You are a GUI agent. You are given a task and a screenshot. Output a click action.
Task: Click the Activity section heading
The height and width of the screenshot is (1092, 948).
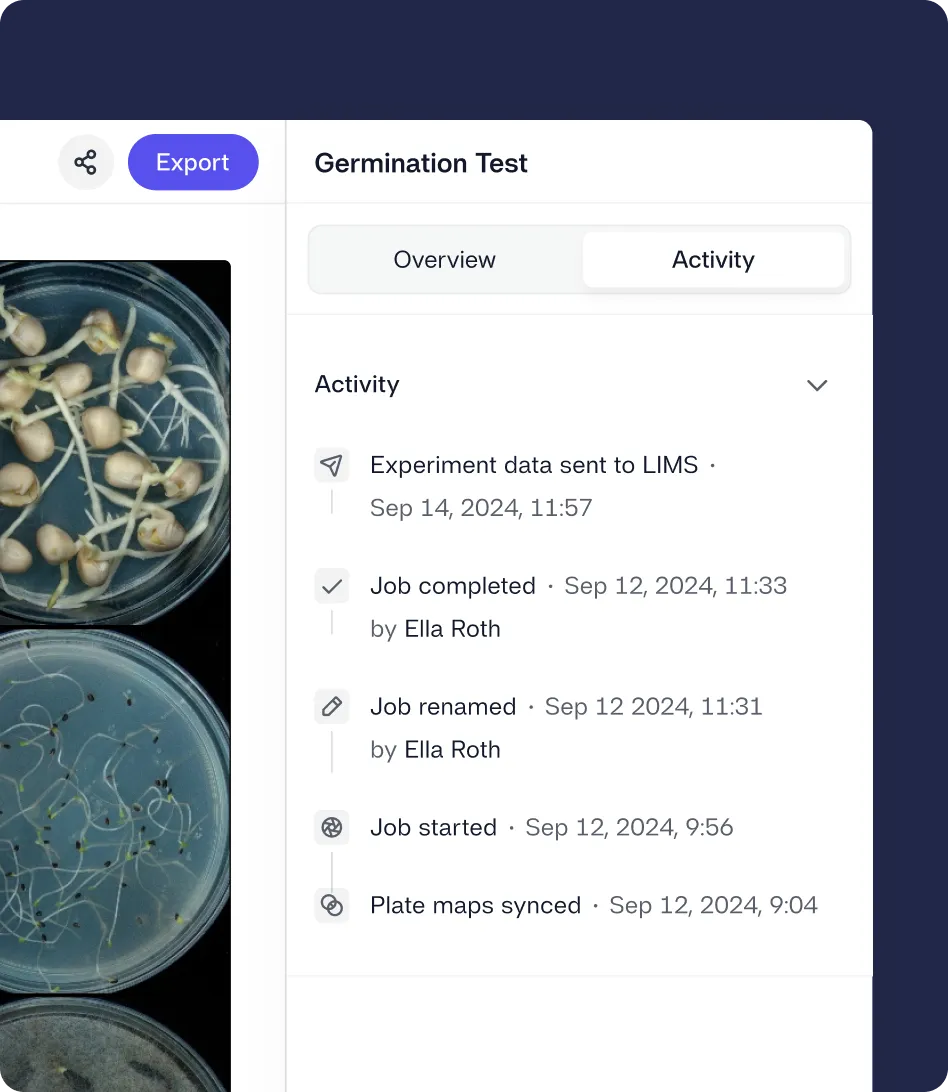357,384
